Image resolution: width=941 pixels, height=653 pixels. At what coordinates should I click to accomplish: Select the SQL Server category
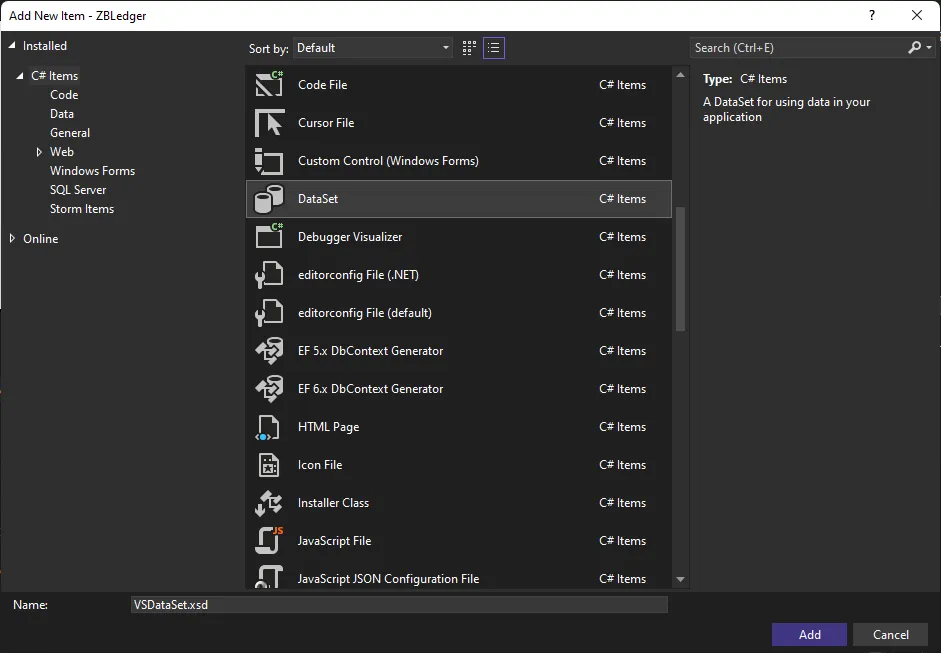(78, 190)
